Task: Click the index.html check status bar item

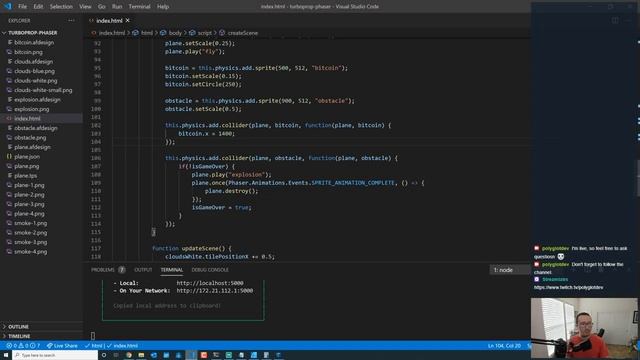Action: coord(122,346)
